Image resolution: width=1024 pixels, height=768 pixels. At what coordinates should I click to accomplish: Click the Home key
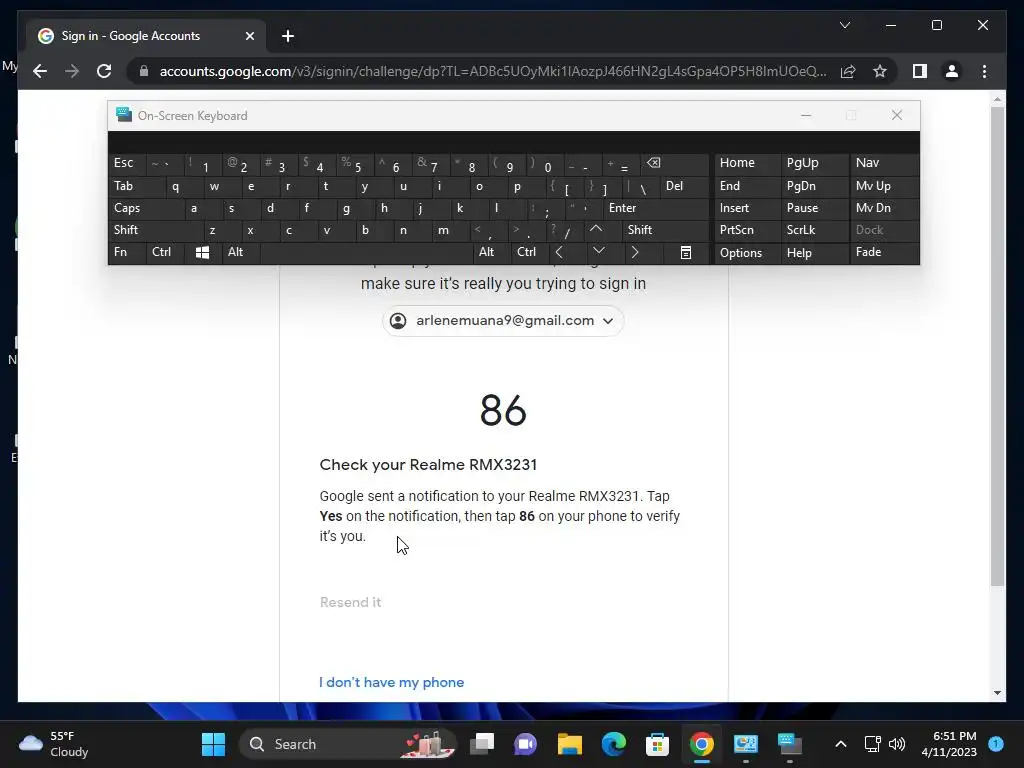(746, 163)
